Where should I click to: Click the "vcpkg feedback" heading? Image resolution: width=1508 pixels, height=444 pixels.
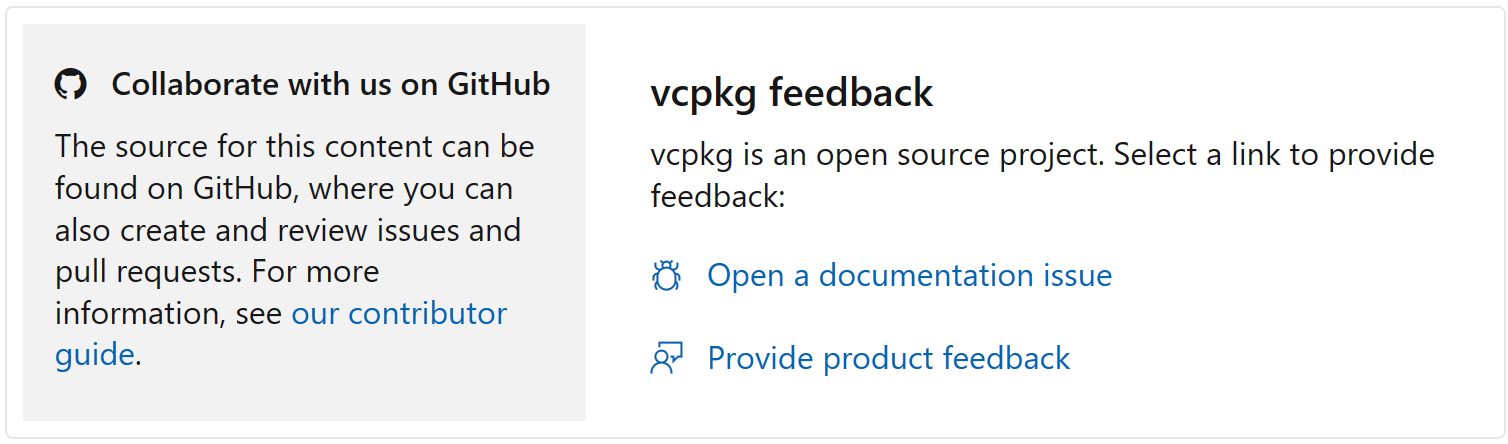[x=791, y=93]
